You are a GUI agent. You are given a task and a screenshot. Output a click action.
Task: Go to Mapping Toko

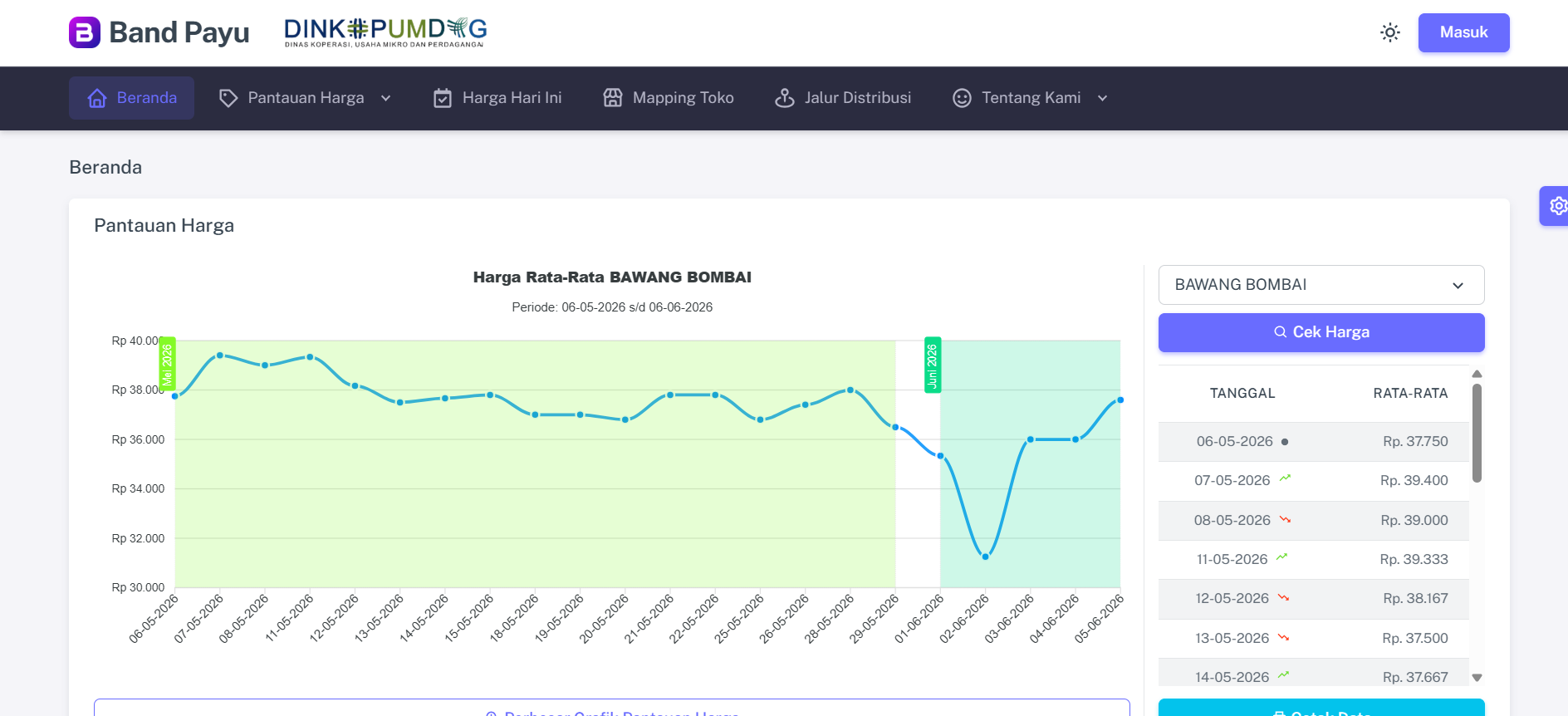coord(669,98)
